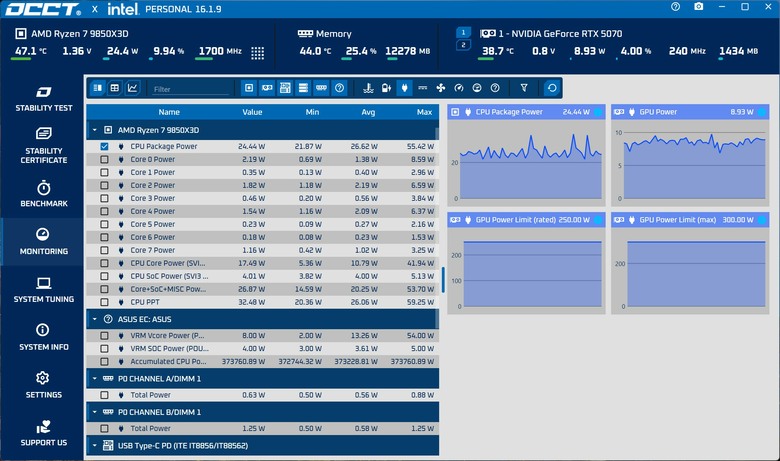Image resolution: width=780 pixels, height=461 pixels.
Task: Toggle the fan sensor filter icon
Action: coord(440,88)
